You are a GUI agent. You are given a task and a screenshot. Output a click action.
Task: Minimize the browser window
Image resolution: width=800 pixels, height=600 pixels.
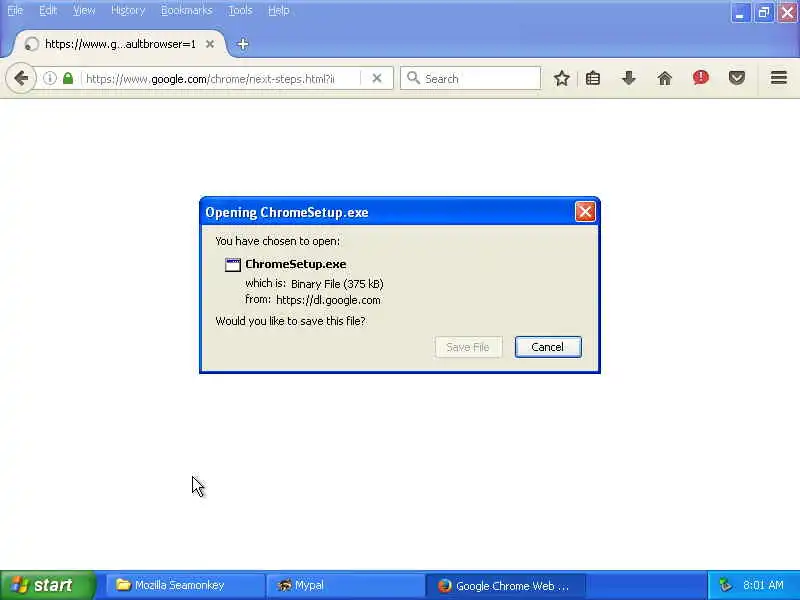point(740,13)
